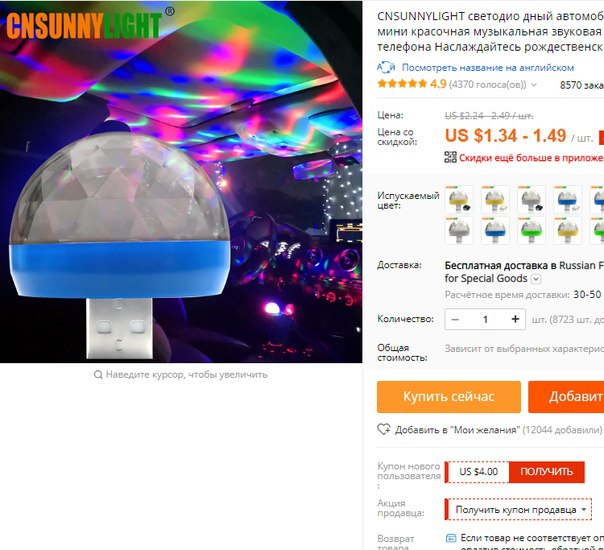Increase quantity with the plus button
Viewport: 604px width, 550px height.
pos(515,319)
